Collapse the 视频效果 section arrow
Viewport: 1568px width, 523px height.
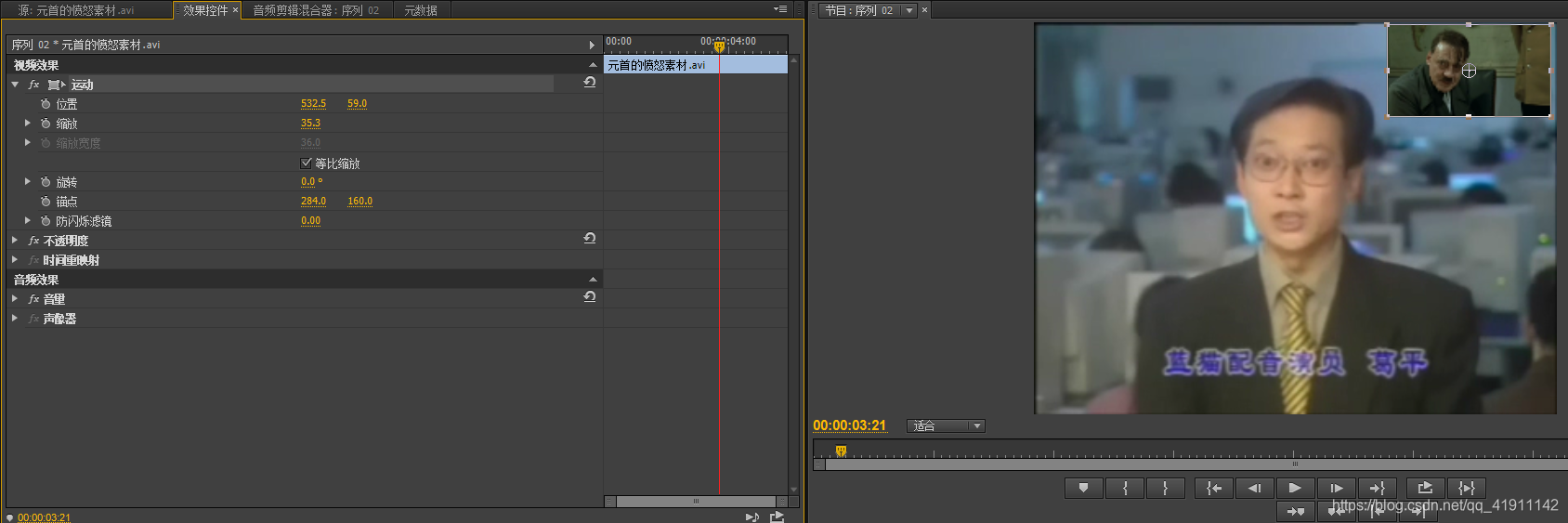pos(593,65)
